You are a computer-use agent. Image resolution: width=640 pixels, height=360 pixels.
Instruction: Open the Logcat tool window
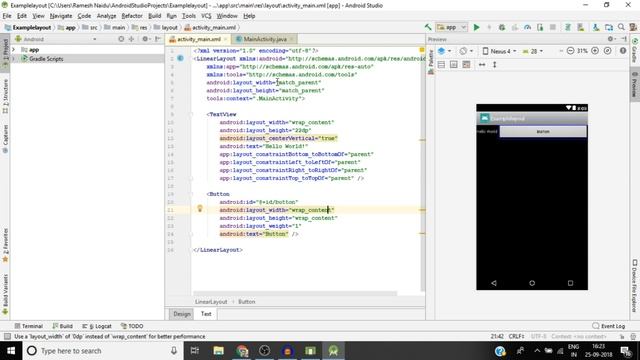click(x=97, y=326)
